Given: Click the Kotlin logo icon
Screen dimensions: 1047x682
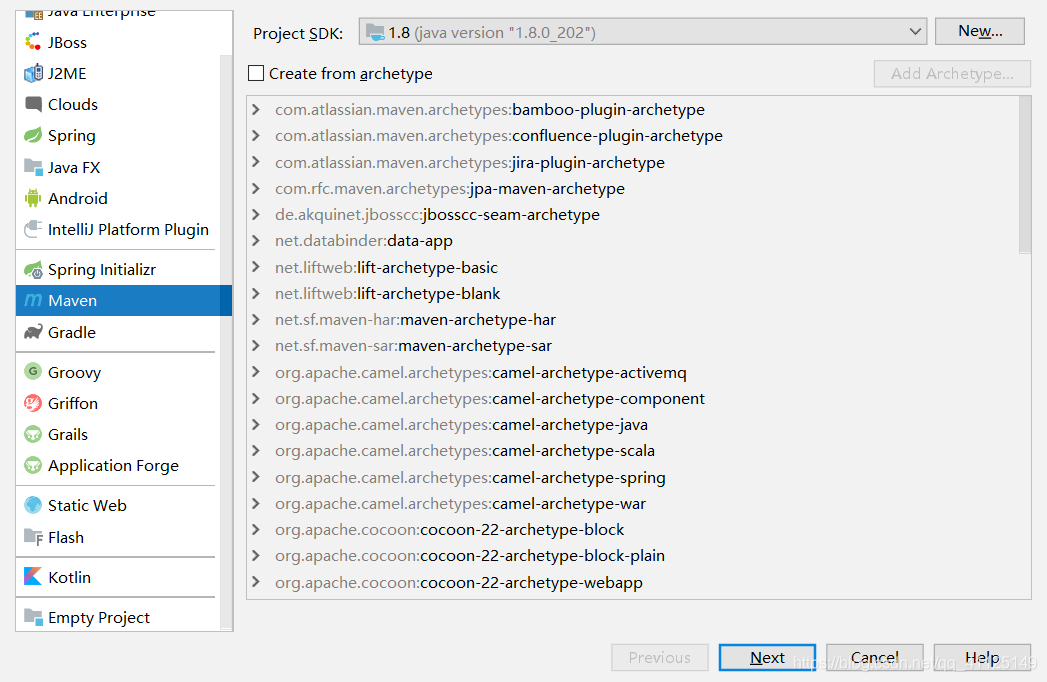Looking at the screenshot, I should click(x=33, y=576).
